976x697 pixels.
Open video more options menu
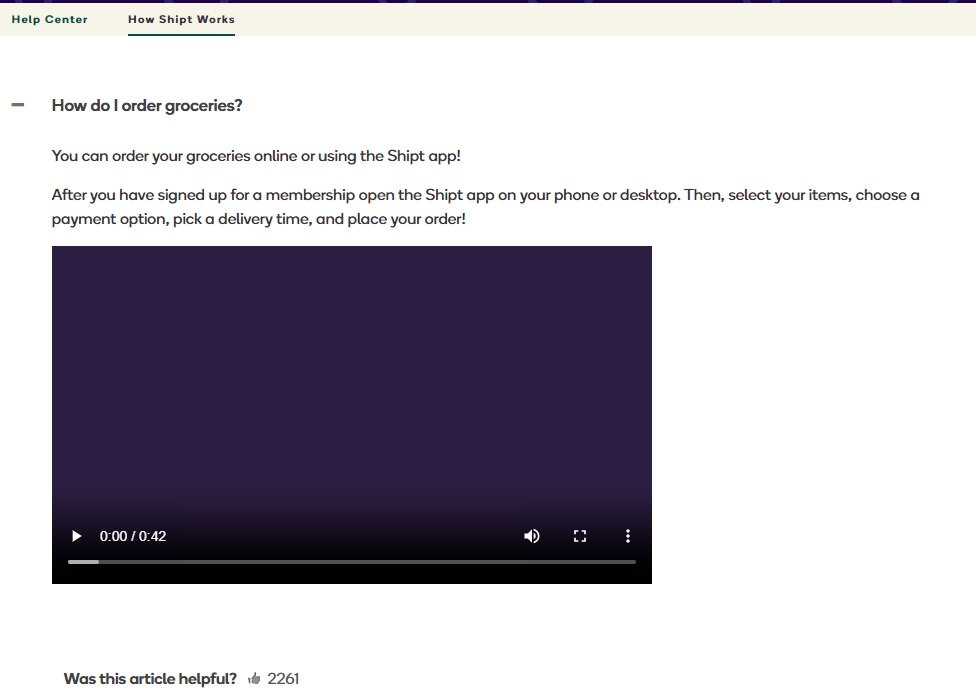pyautogui.click(x=627, y=536)
